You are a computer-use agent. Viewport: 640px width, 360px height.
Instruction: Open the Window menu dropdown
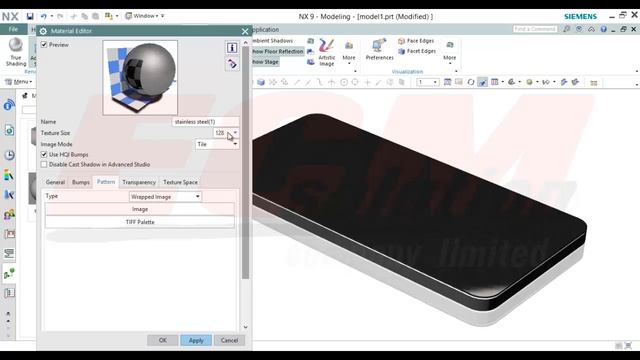144,16
